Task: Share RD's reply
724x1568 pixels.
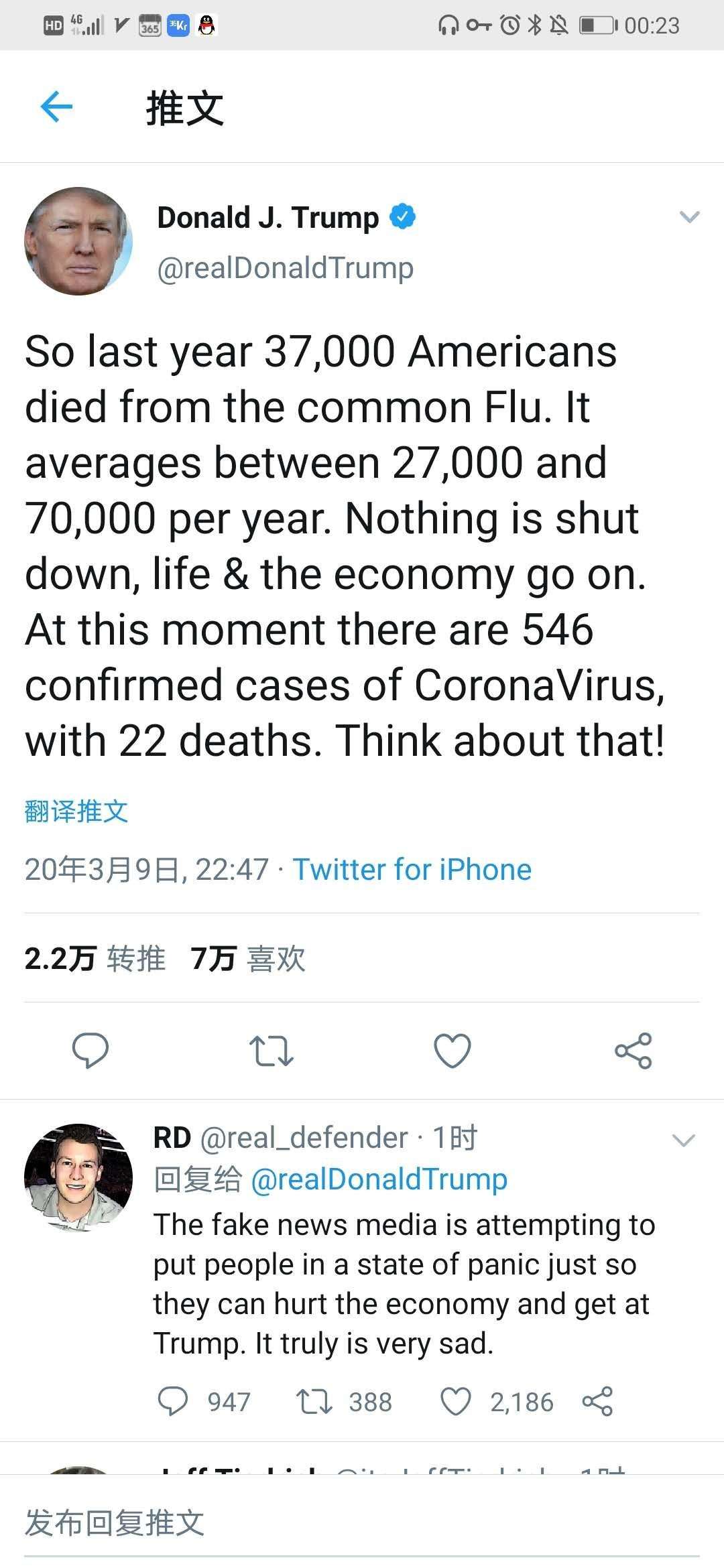Action: (597, 1401)
